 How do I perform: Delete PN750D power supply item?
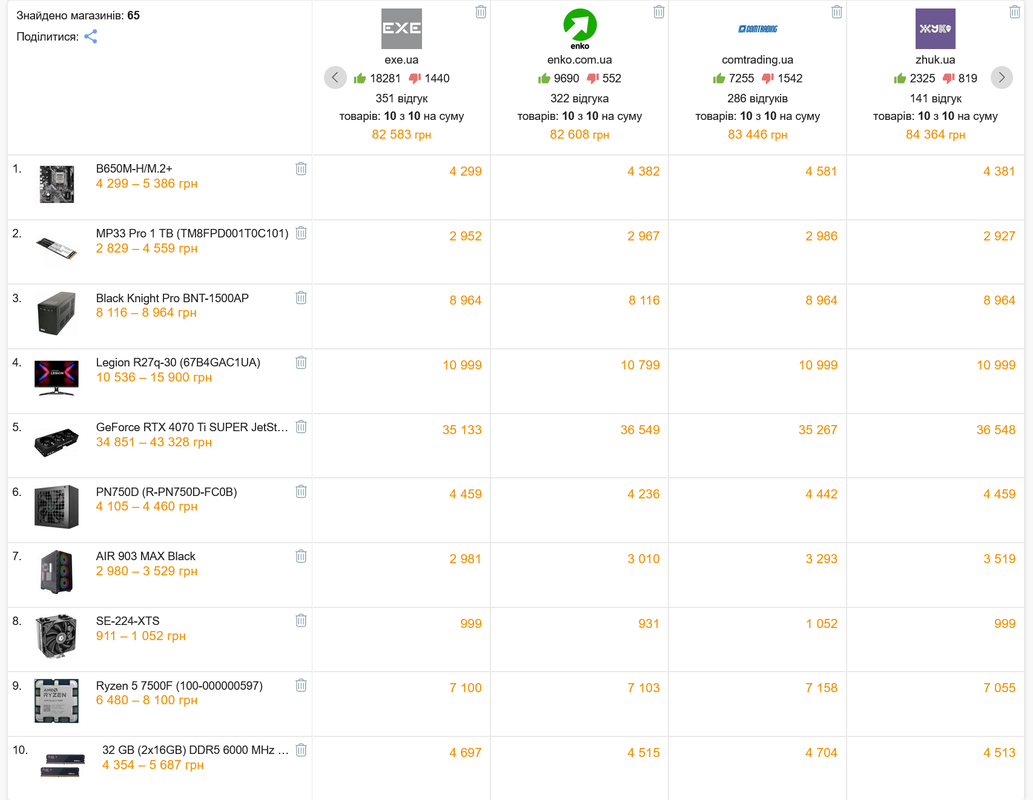click(301, 492)
